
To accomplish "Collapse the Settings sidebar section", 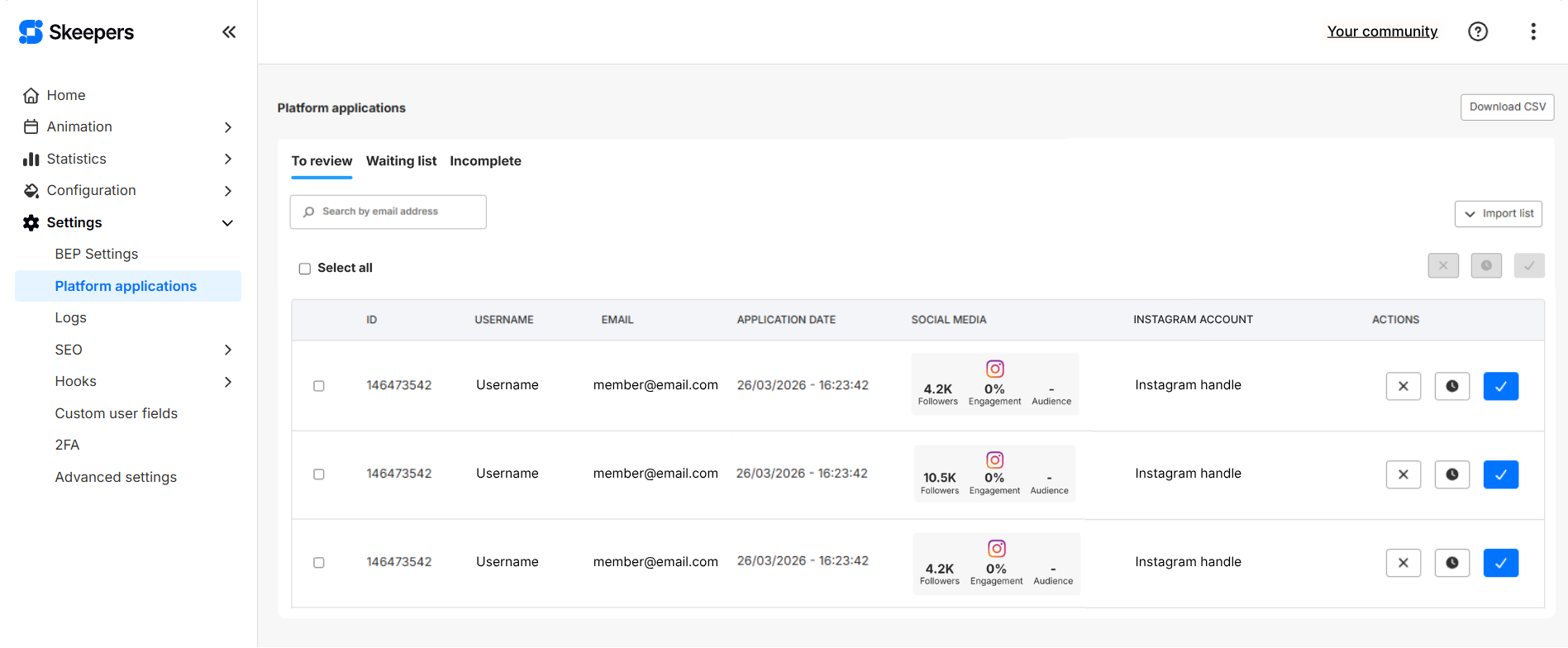I will click(x=228, y=223).
